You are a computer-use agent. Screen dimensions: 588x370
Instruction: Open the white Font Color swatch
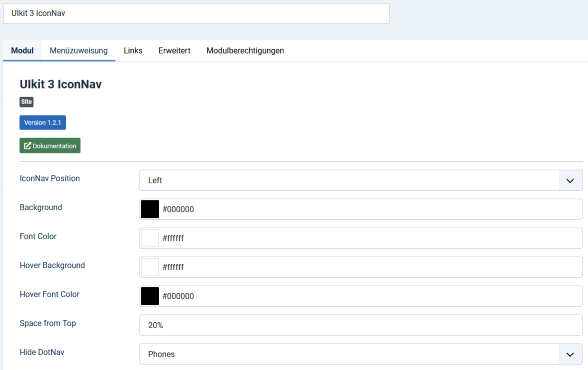(150, 238)
